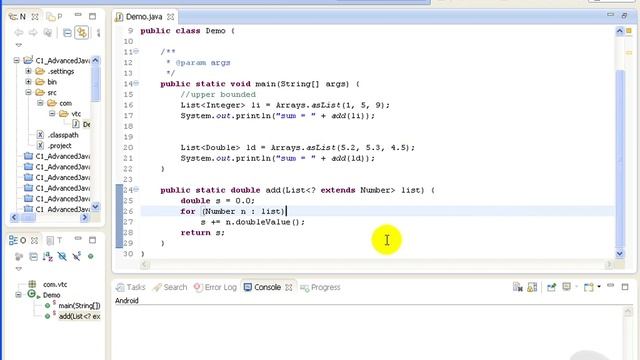Open the Error Log tab

click(216, 287)
